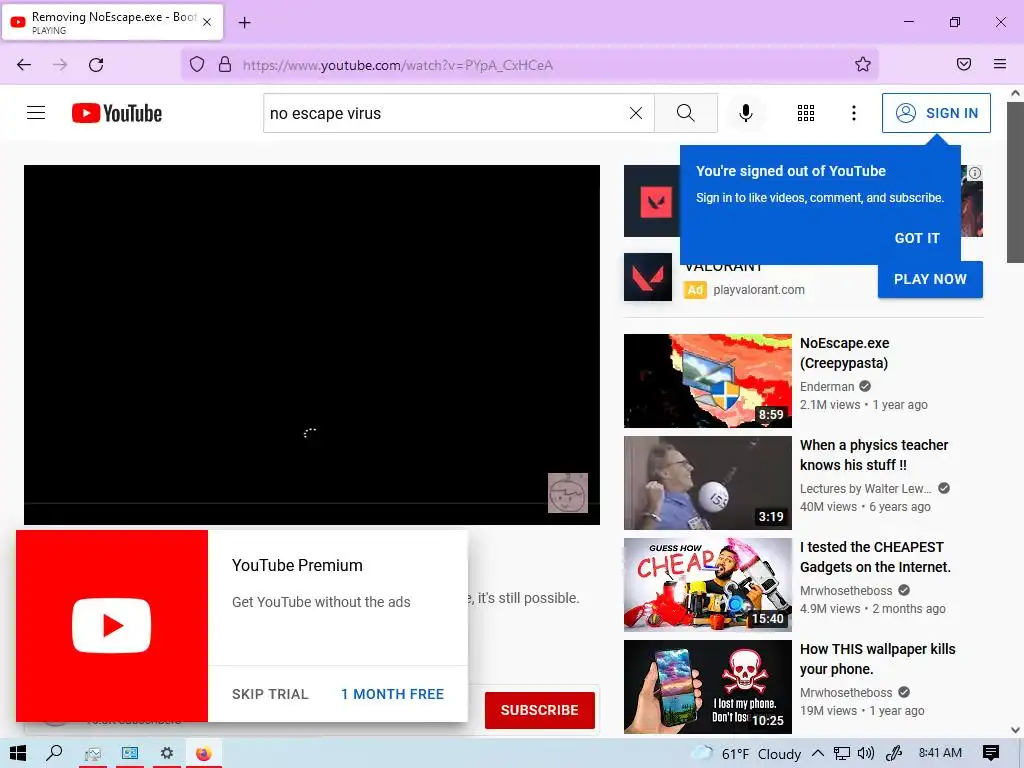The width and height of the screenshot is (1024, 768).
Task: Click the video progress bar
Action: [x=312, y=504]
